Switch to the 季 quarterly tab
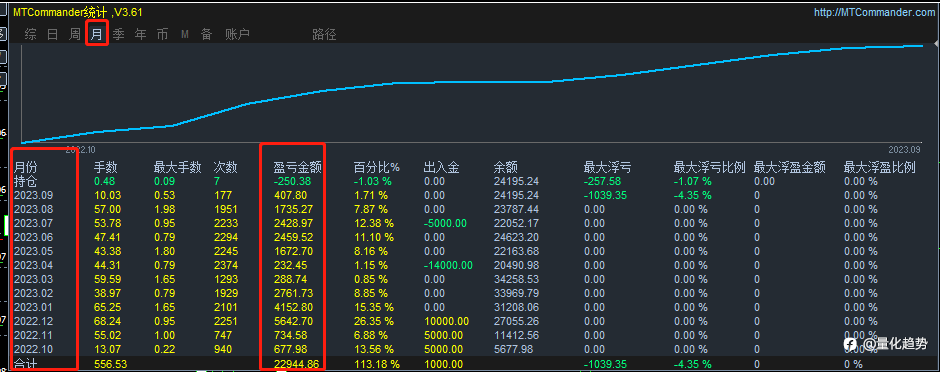 119,34
